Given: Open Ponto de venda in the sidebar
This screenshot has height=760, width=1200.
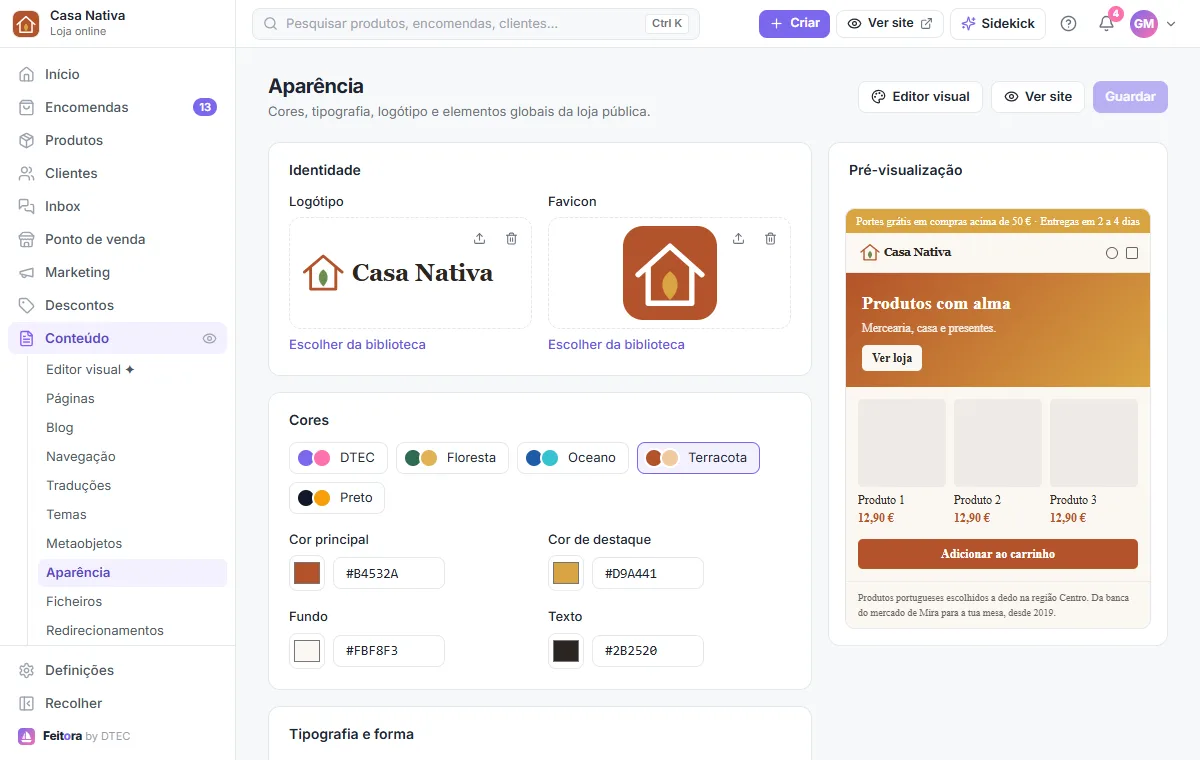Looking at the screenshot, I should (x=118, y=239).
